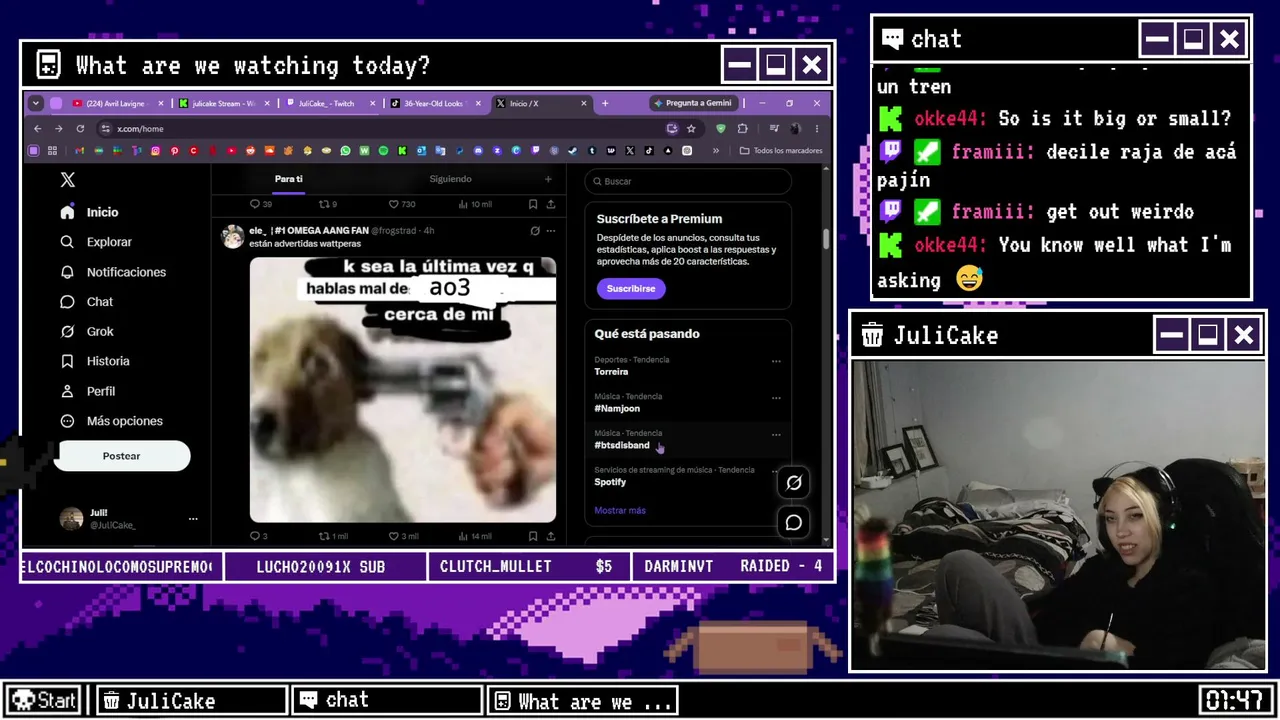Image resolution: width=1280 pixels, height=720 pixels.
Task: Open more options for Torreira trend
Action: 776,361
